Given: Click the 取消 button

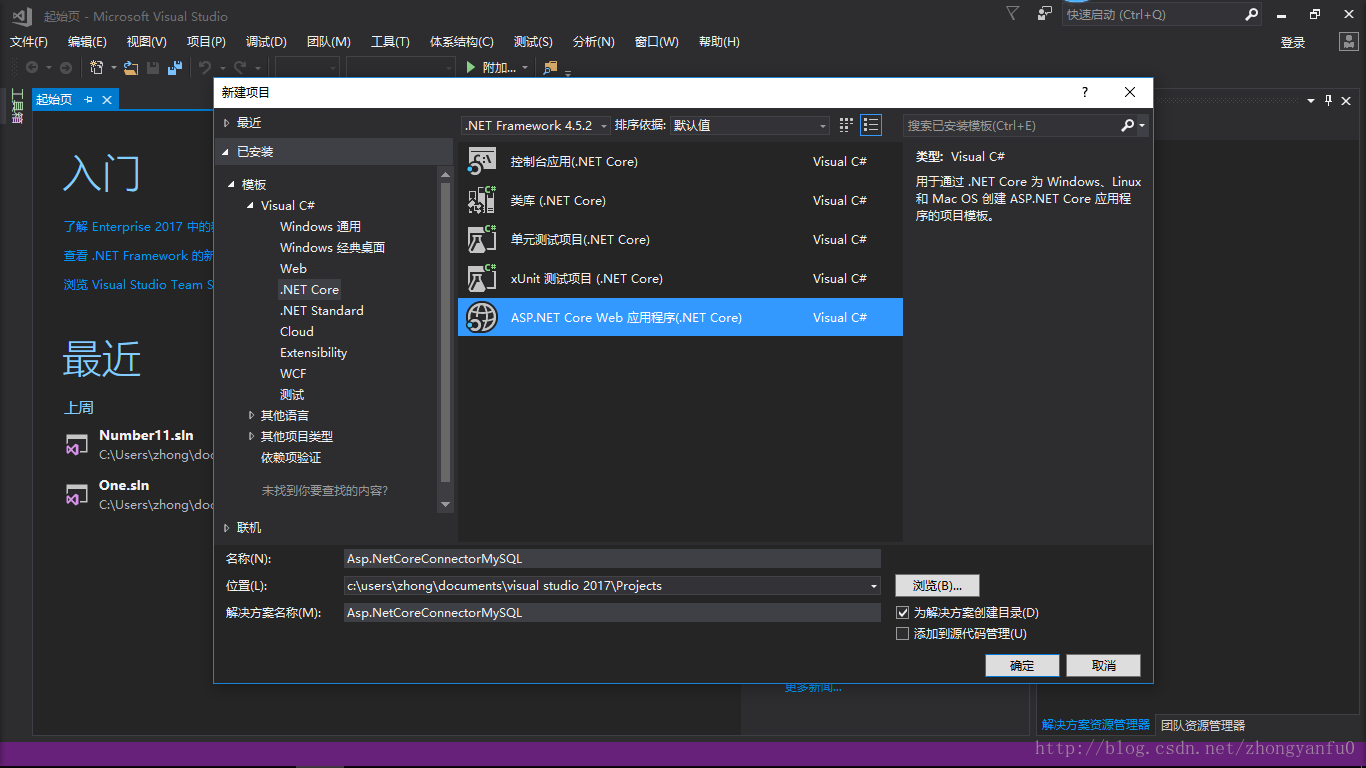Looking at the screenshot, I should [1103, 666].
